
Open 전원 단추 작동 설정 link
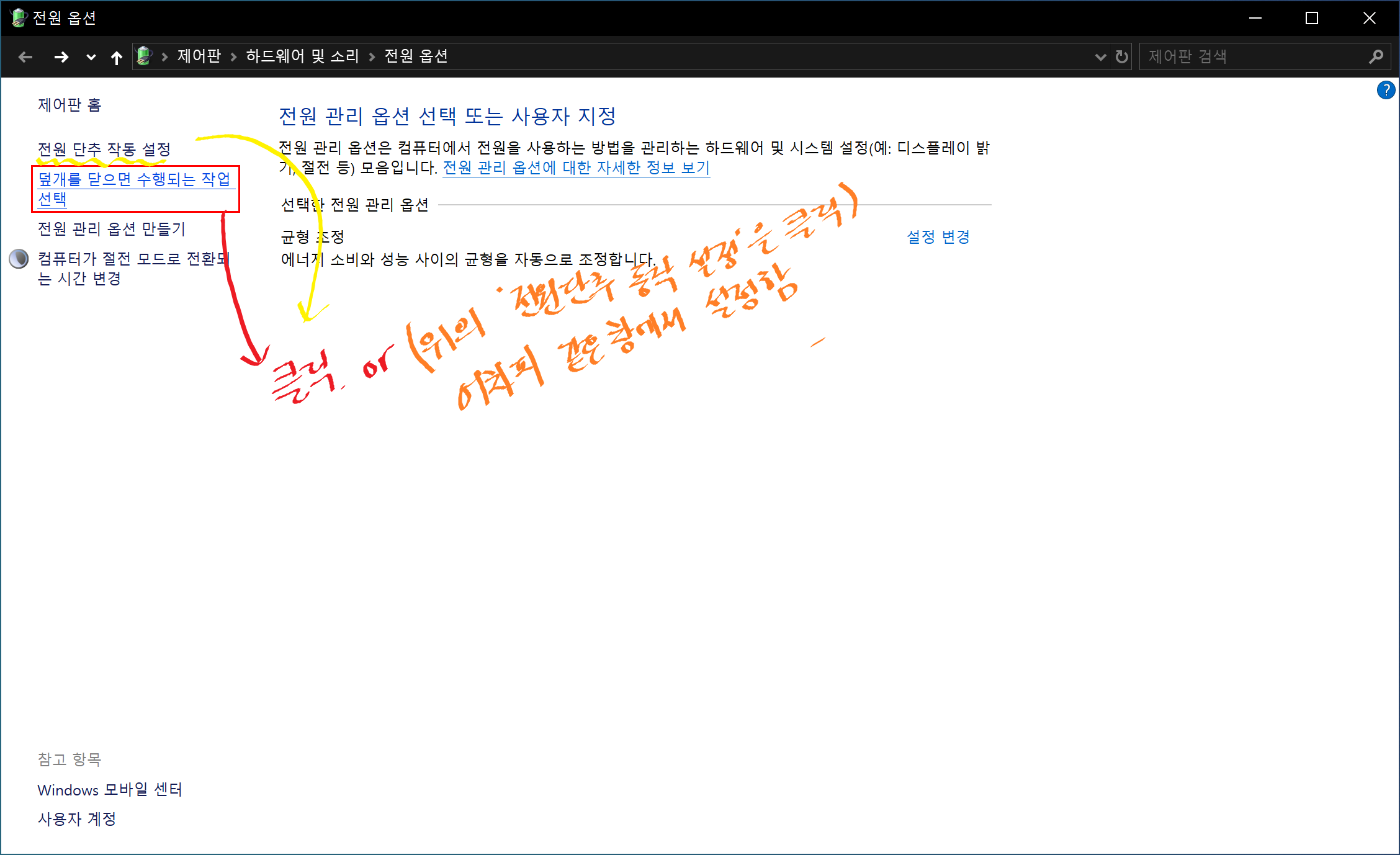104,150
